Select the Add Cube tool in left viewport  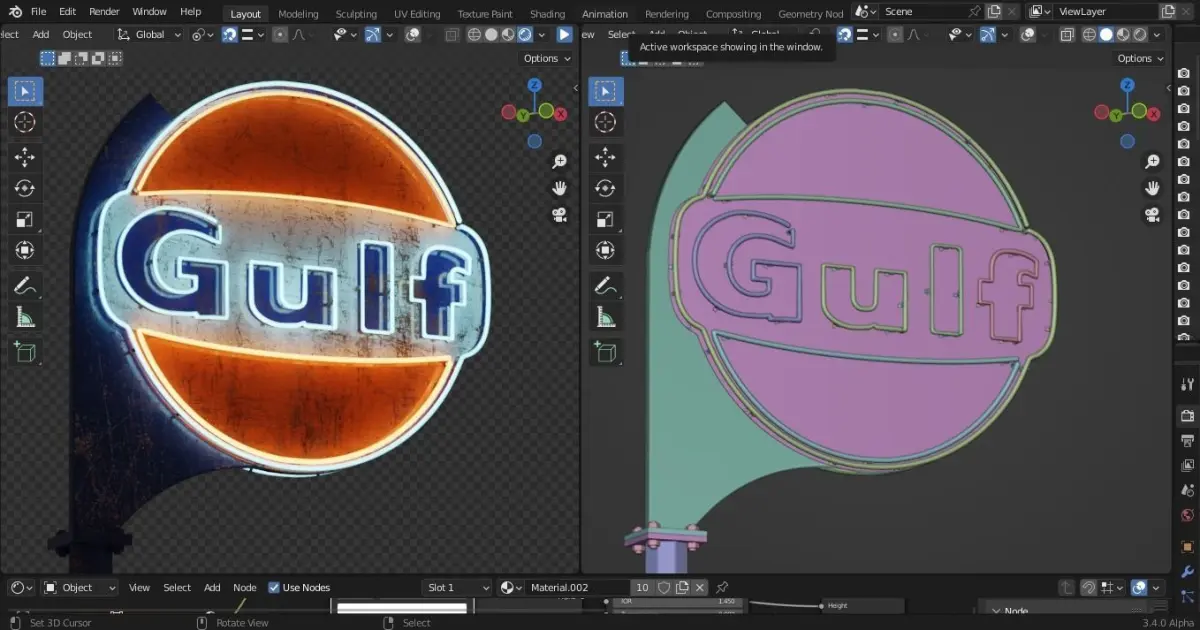(x=25, y=352)
